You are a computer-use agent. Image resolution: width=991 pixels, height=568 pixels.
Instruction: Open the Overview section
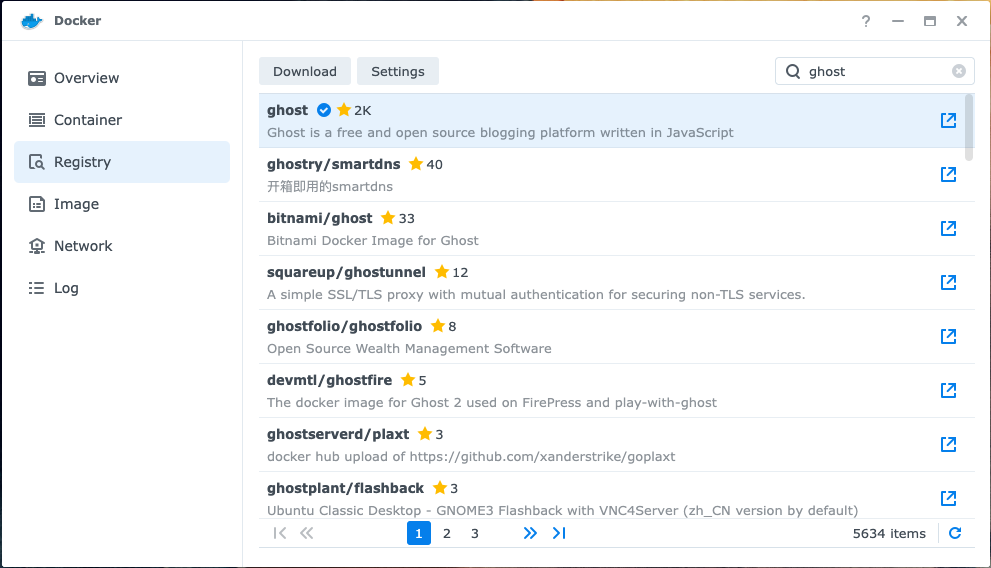tap(122, 78)
